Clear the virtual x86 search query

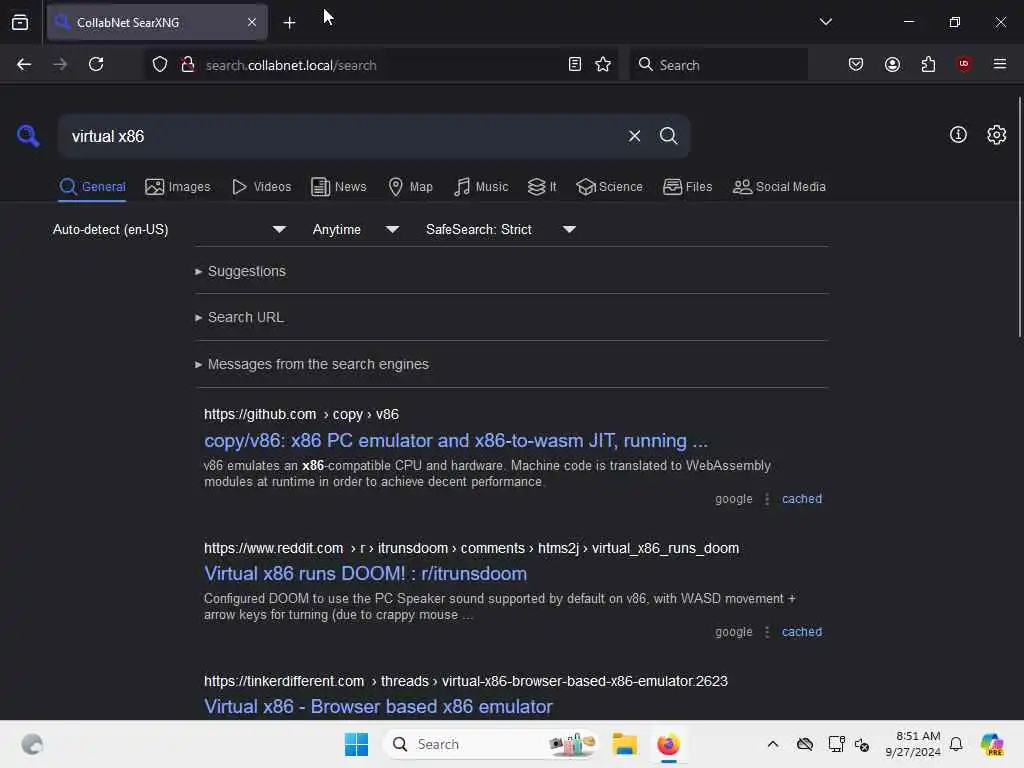(634, 136)
